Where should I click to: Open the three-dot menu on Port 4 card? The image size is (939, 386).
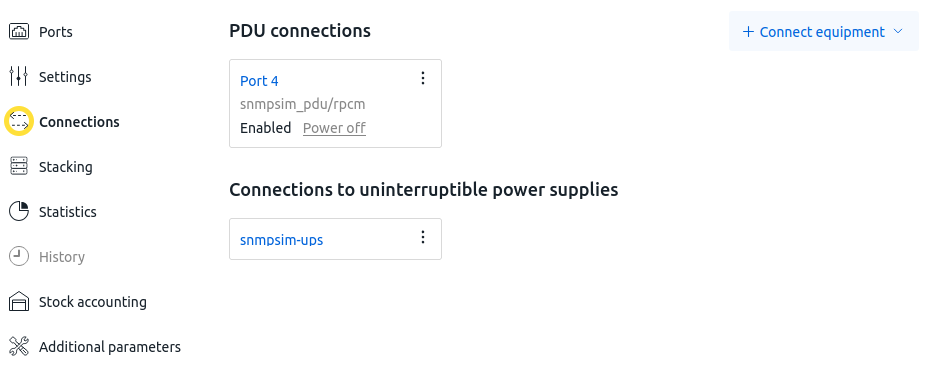(x=423, y=78)
